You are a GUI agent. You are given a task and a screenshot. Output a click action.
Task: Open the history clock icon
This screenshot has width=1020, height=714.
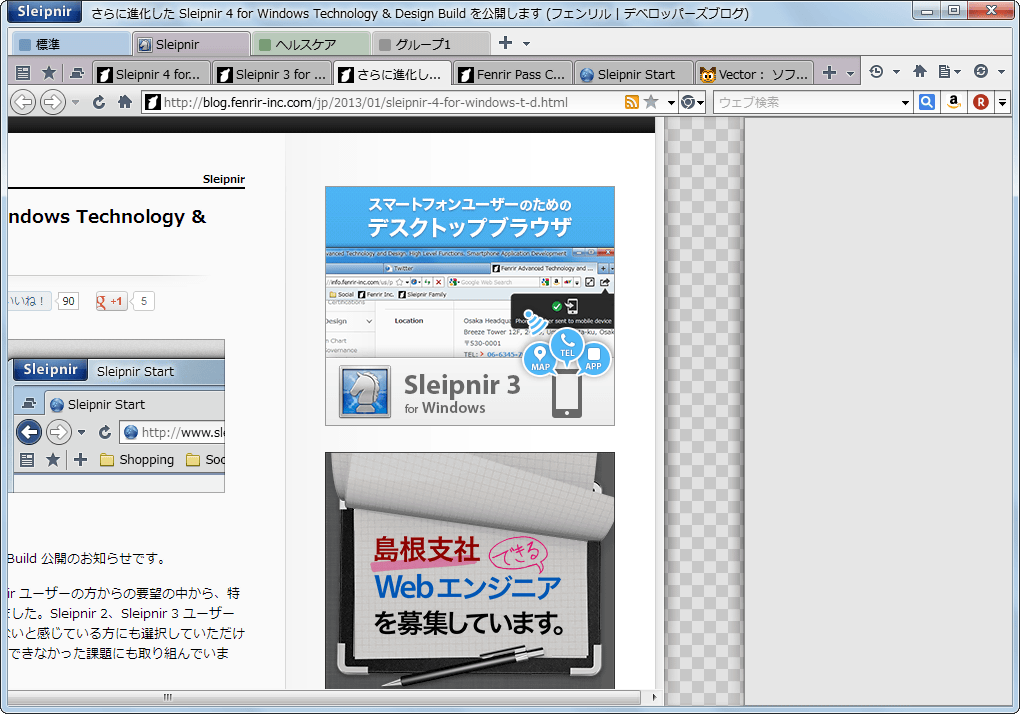(876, 72)
